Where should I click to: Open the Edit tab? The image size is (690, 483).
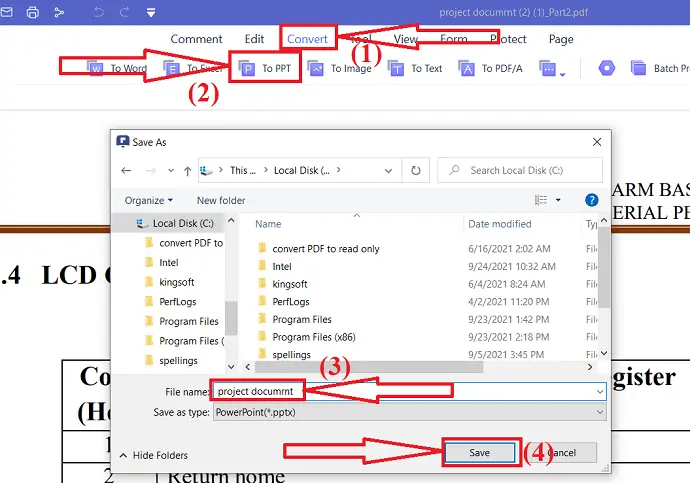click(x=254, y=39)
